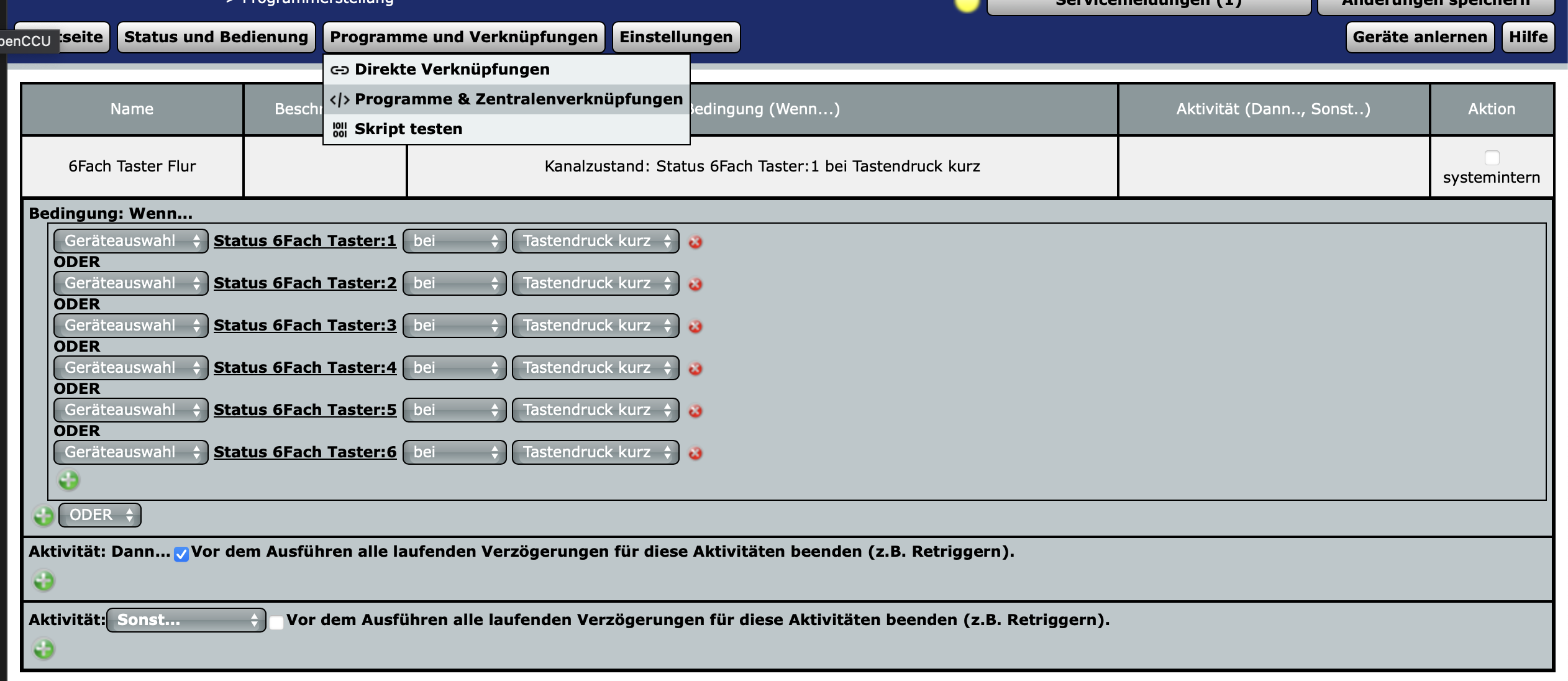
Task: Add a new condition with the green plus
Action: point(68,480)
